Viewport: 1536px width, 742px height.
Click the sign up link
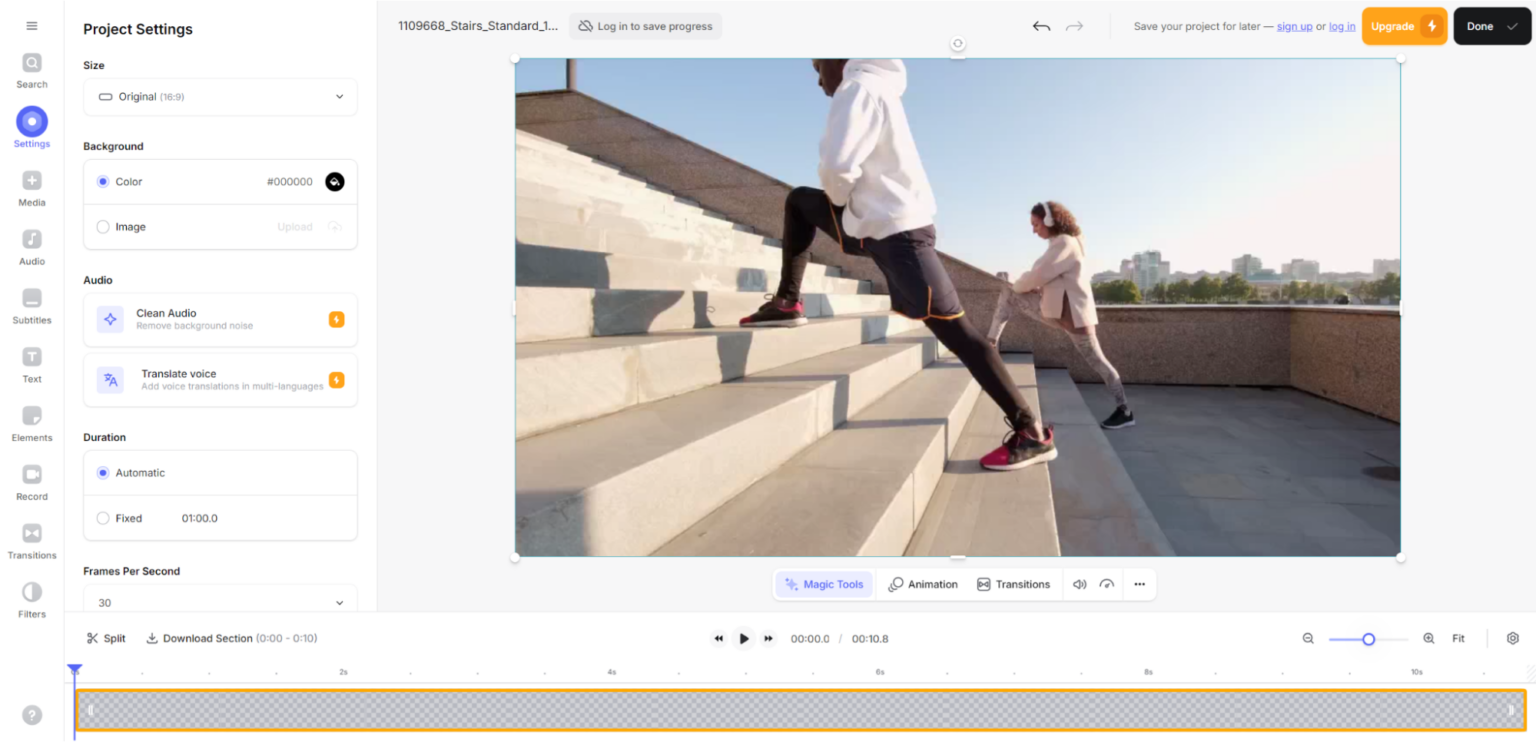coord(1294,27)
